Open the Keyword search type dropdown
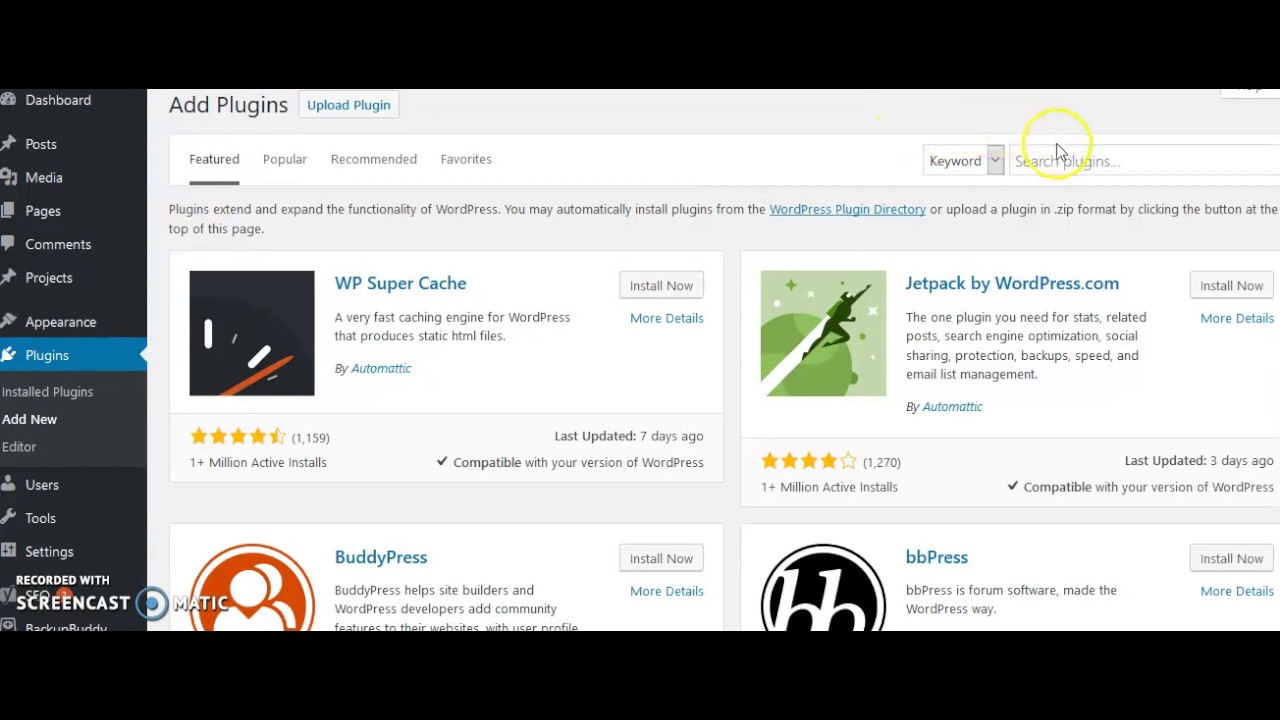 pos(963,160)
